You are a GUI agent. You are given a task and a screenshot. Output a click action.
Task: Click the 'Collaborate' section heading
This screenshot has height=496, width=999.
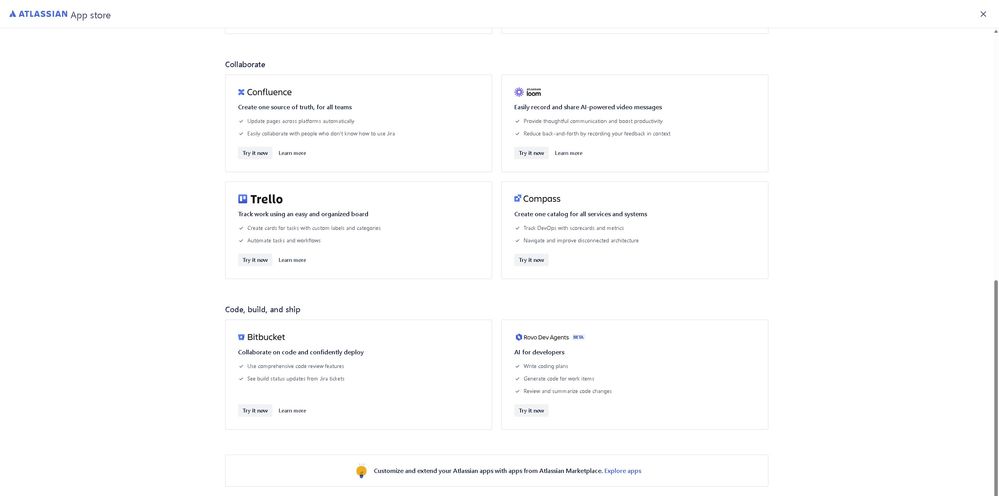pos(245,65)
